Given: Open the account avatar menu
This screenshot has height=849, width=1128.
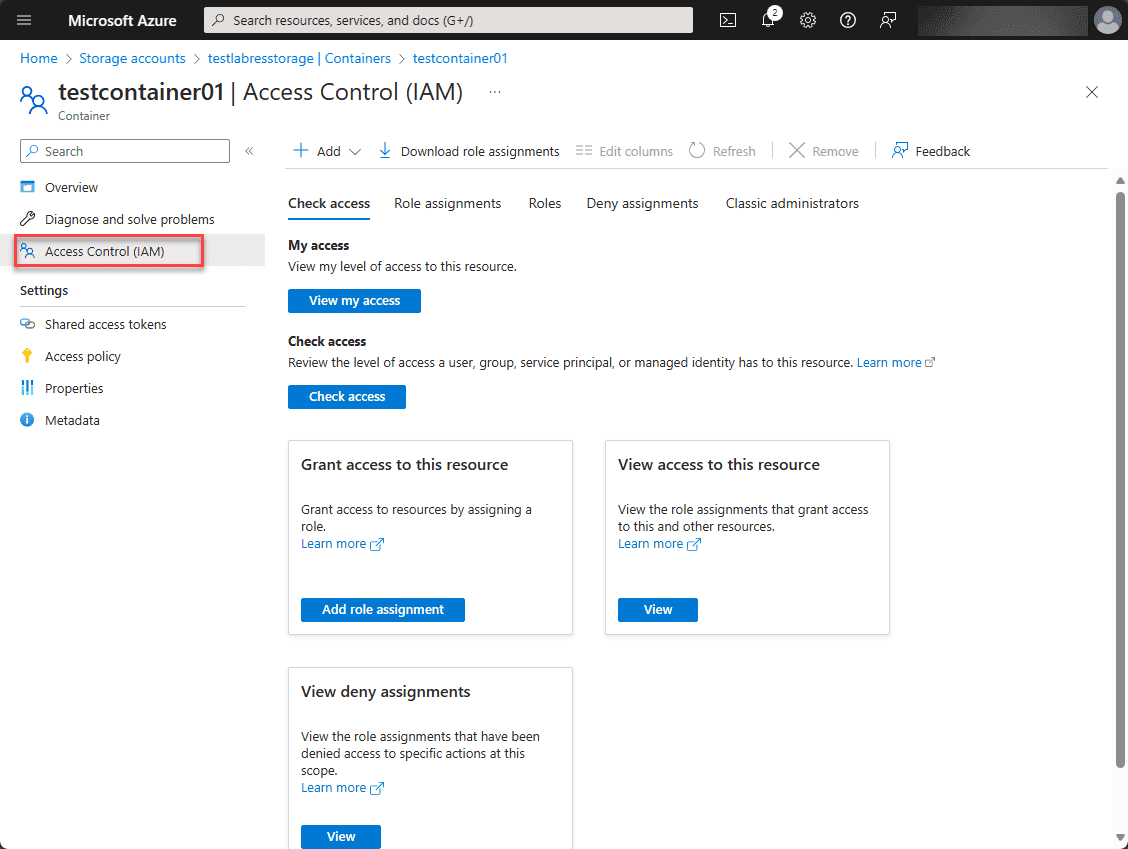Looking at the screenshot, I should (1106, 20).
